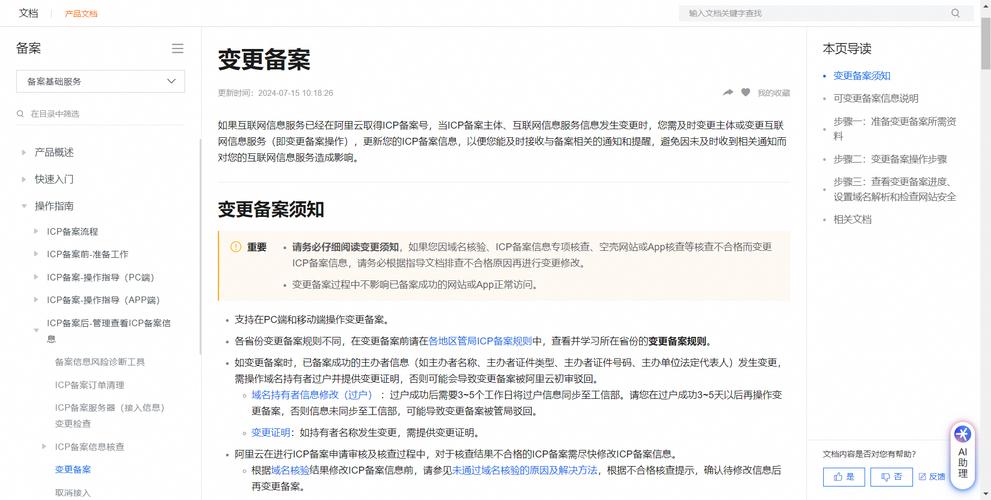991x500 pixels.
Task: Click 文档 in top navigation
Action: click(28, 13)
